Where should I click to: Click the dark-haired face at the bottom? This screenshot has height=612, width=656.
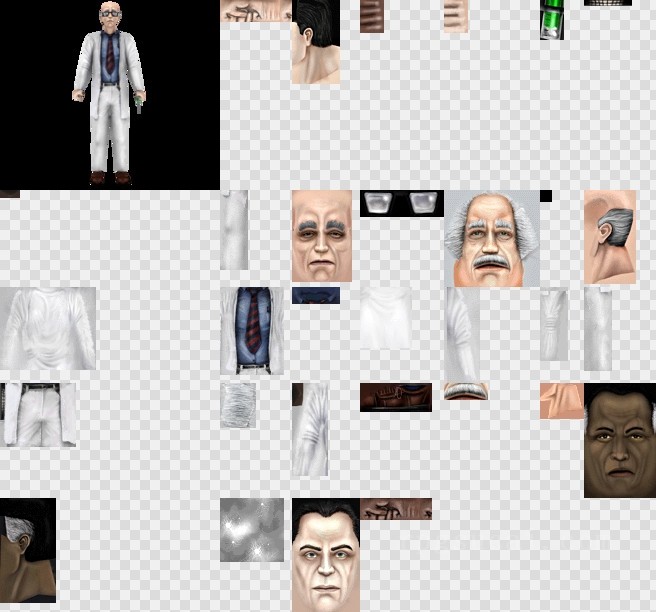pos(325,554)
